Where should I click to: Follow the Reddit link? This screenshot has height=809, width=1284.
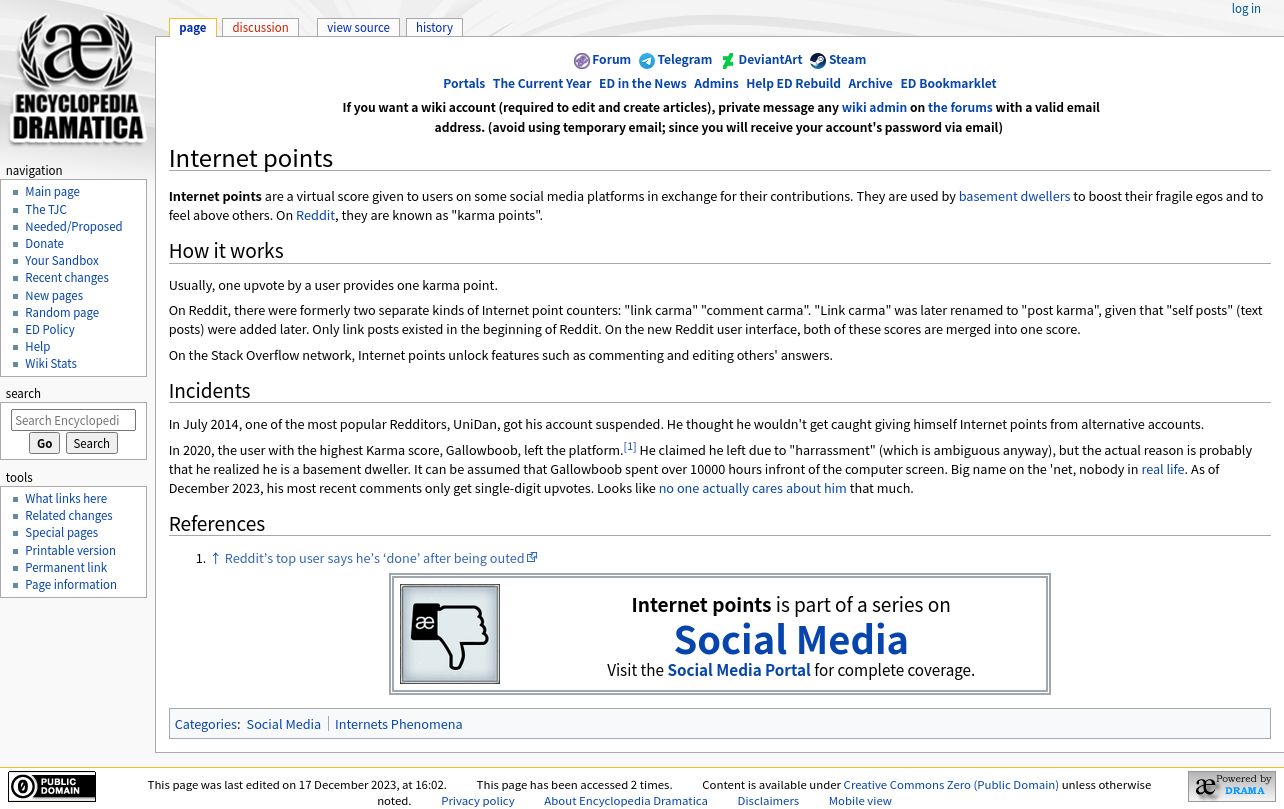pos(315,216)
